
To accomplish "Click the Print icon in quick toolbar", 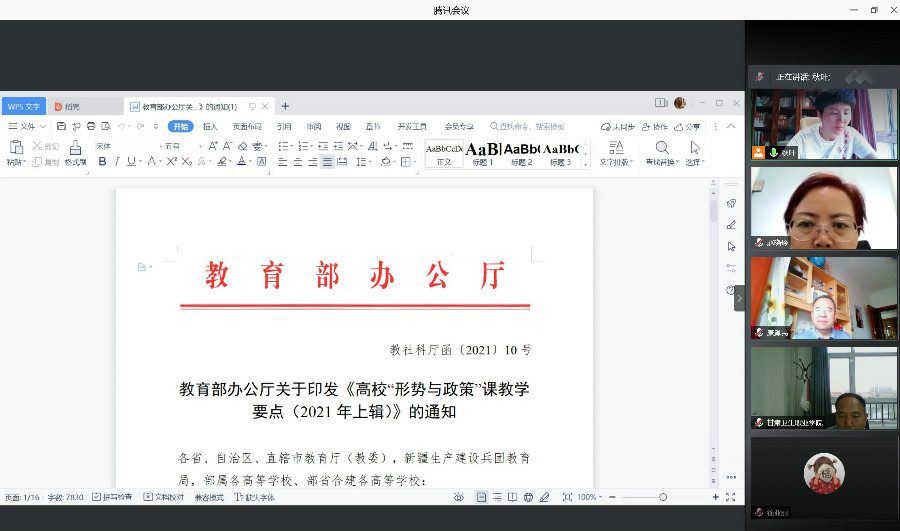I will [91, 127].
